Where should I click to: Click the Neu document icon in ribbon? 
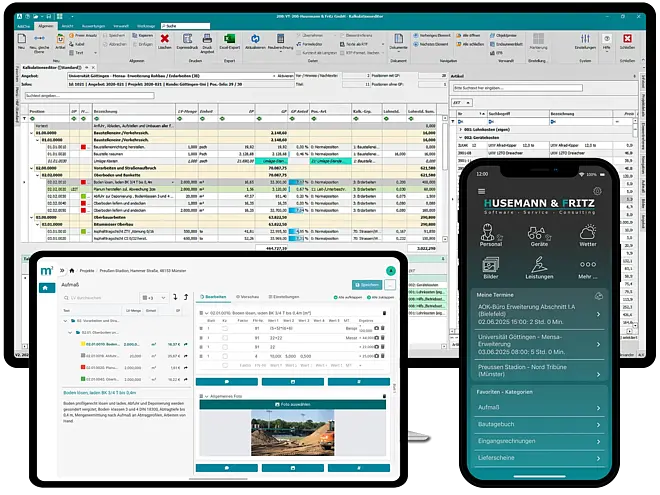pos(21,39)
